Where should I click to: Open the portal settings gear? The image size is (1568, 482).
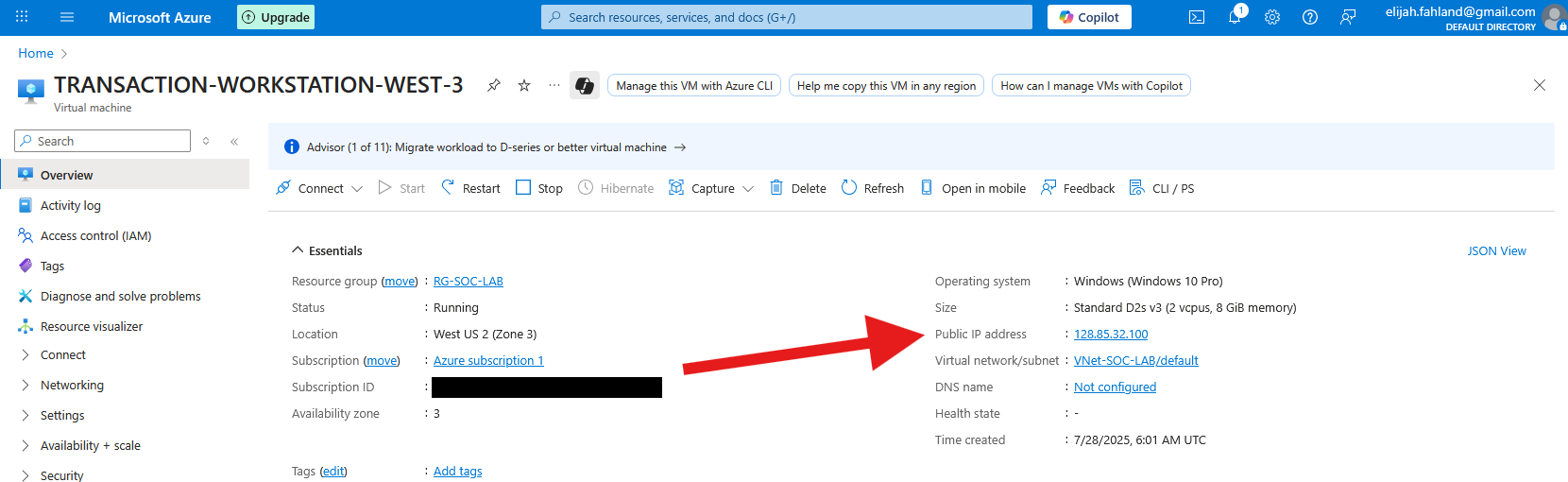point(1272,17)
